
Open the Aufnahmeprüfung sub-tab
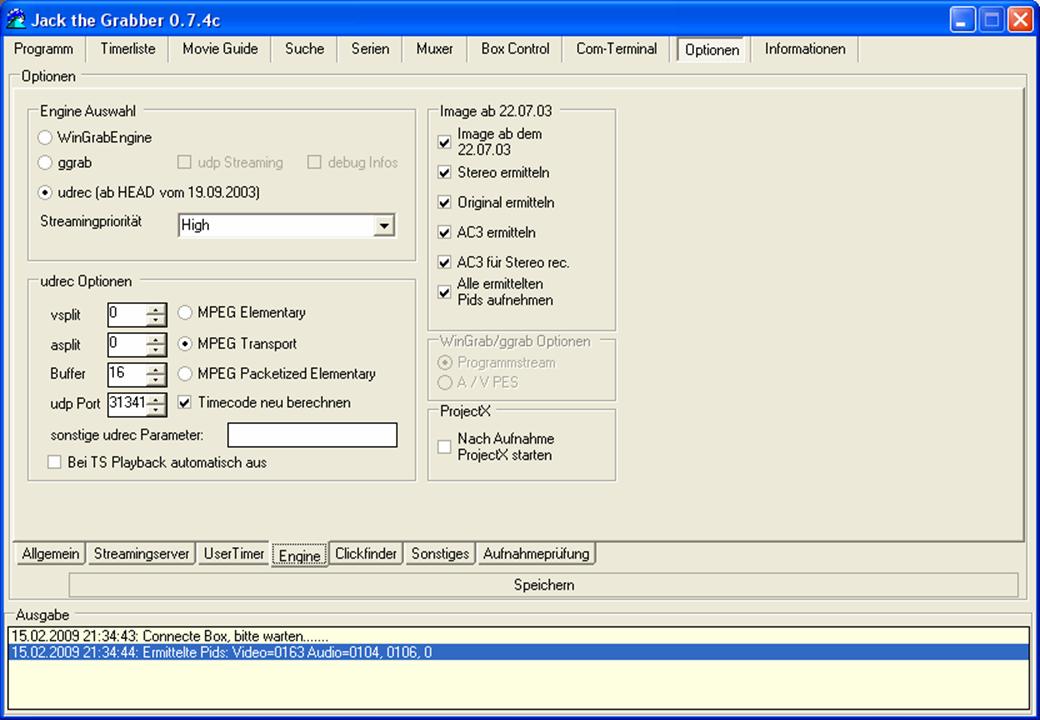(x=536, y=554)
